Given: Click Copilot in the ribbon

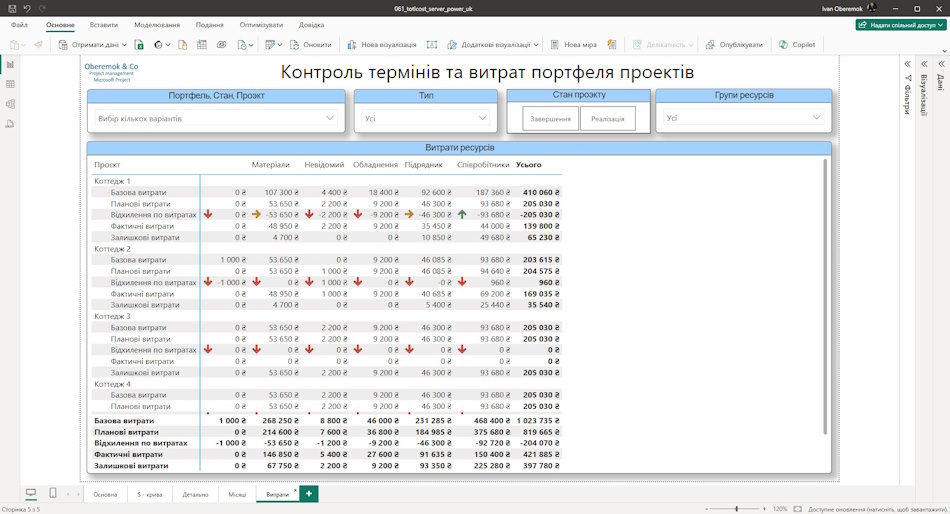Looking at the screenshot, I should (x=797, y=45).
